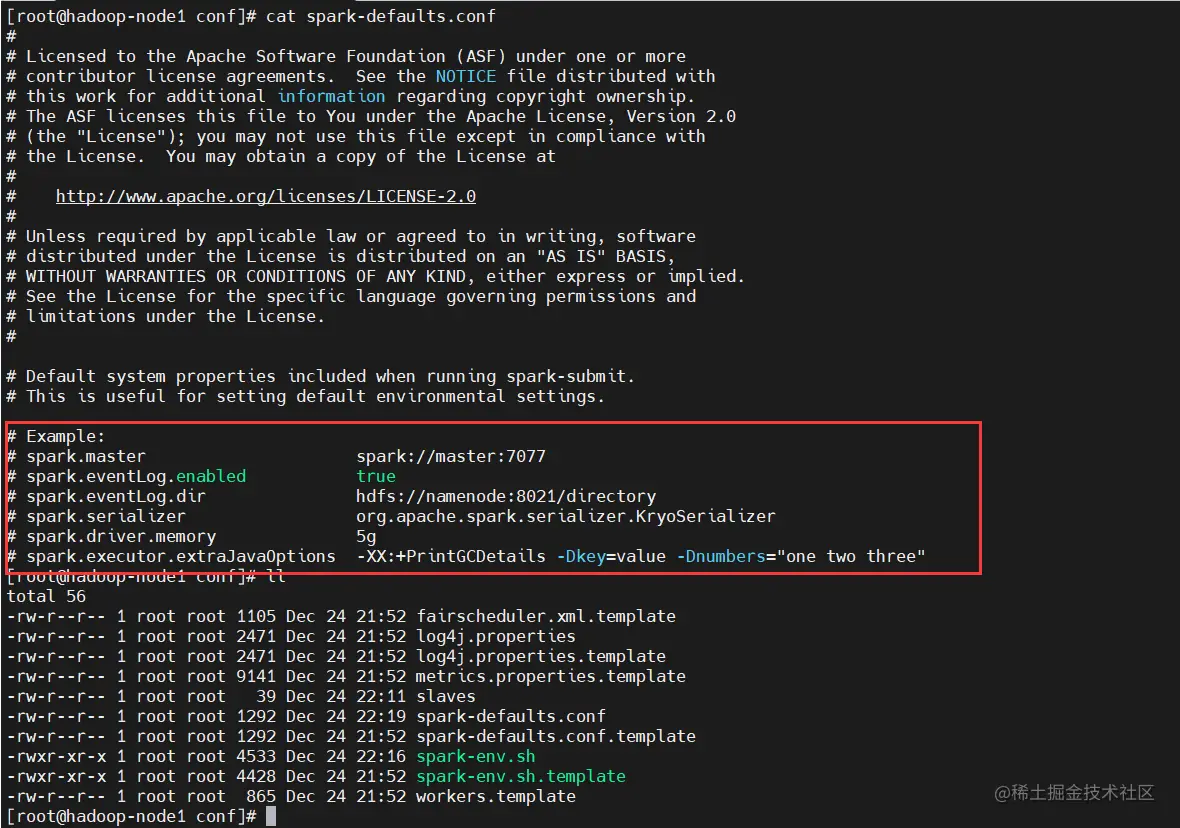The height and width of the screenshot is (828, 1180).
Task: Select value spark://master:7077
Action: point(451,456)
